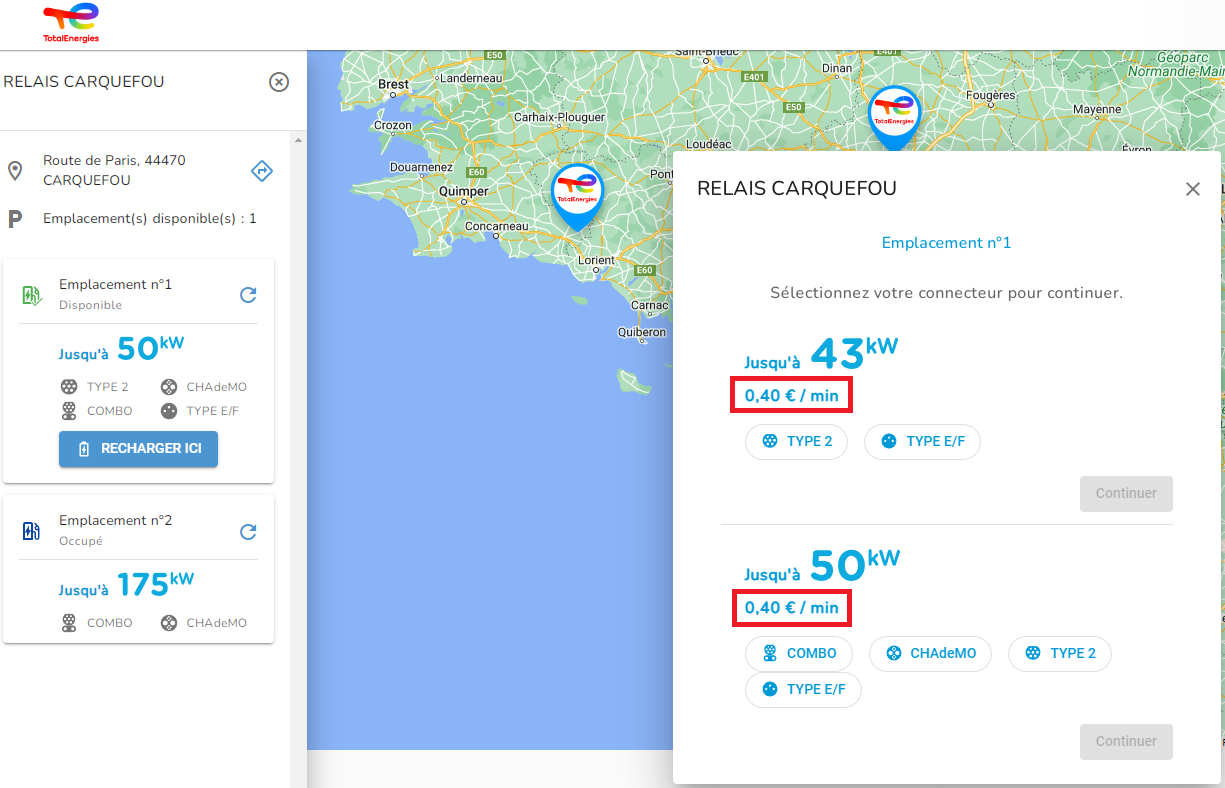Click Continuer button for 50 kW option
The width and height of the screenshot is (1225, 788).
(x=1126, y=741)
